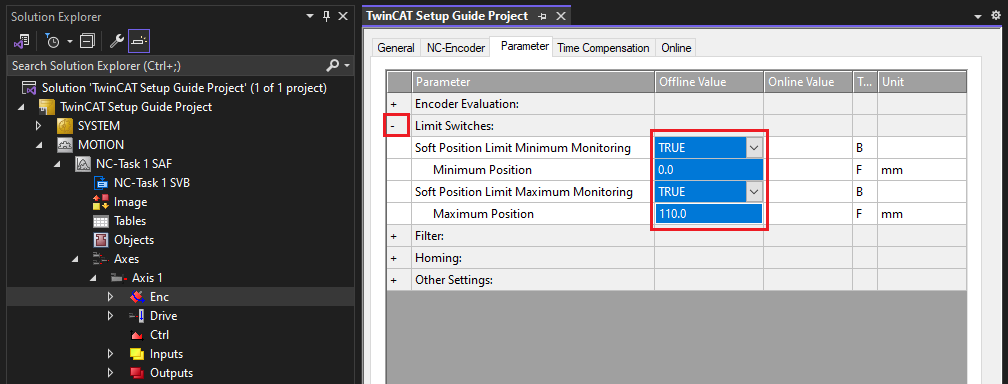Select the Ctrl tree item label
The width and height of the screenshot is (1008, 384).
tap(159, 335)
